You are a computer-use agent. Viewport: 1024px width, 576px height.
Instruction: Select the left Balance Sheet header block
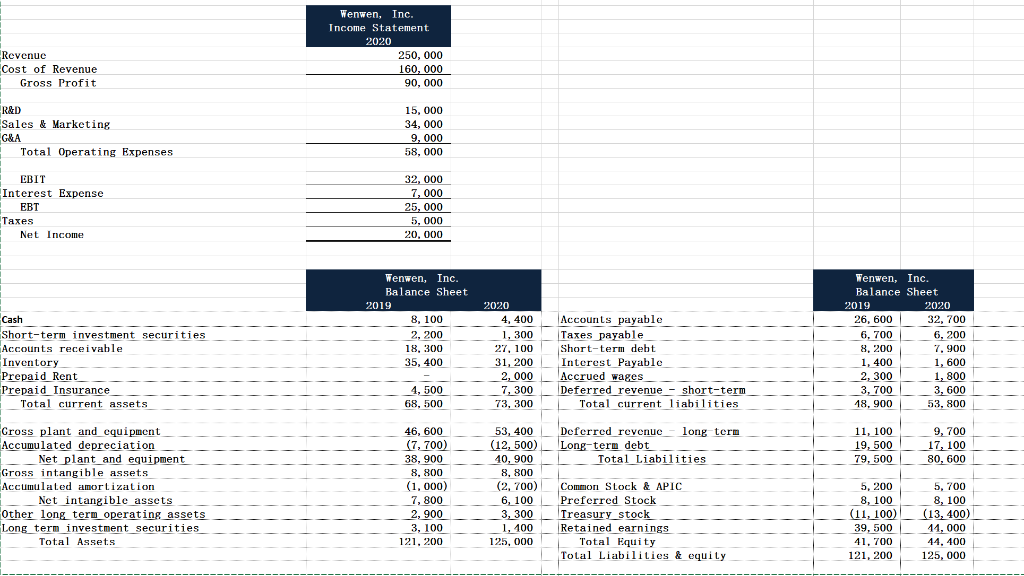click(x=423, y=290)
